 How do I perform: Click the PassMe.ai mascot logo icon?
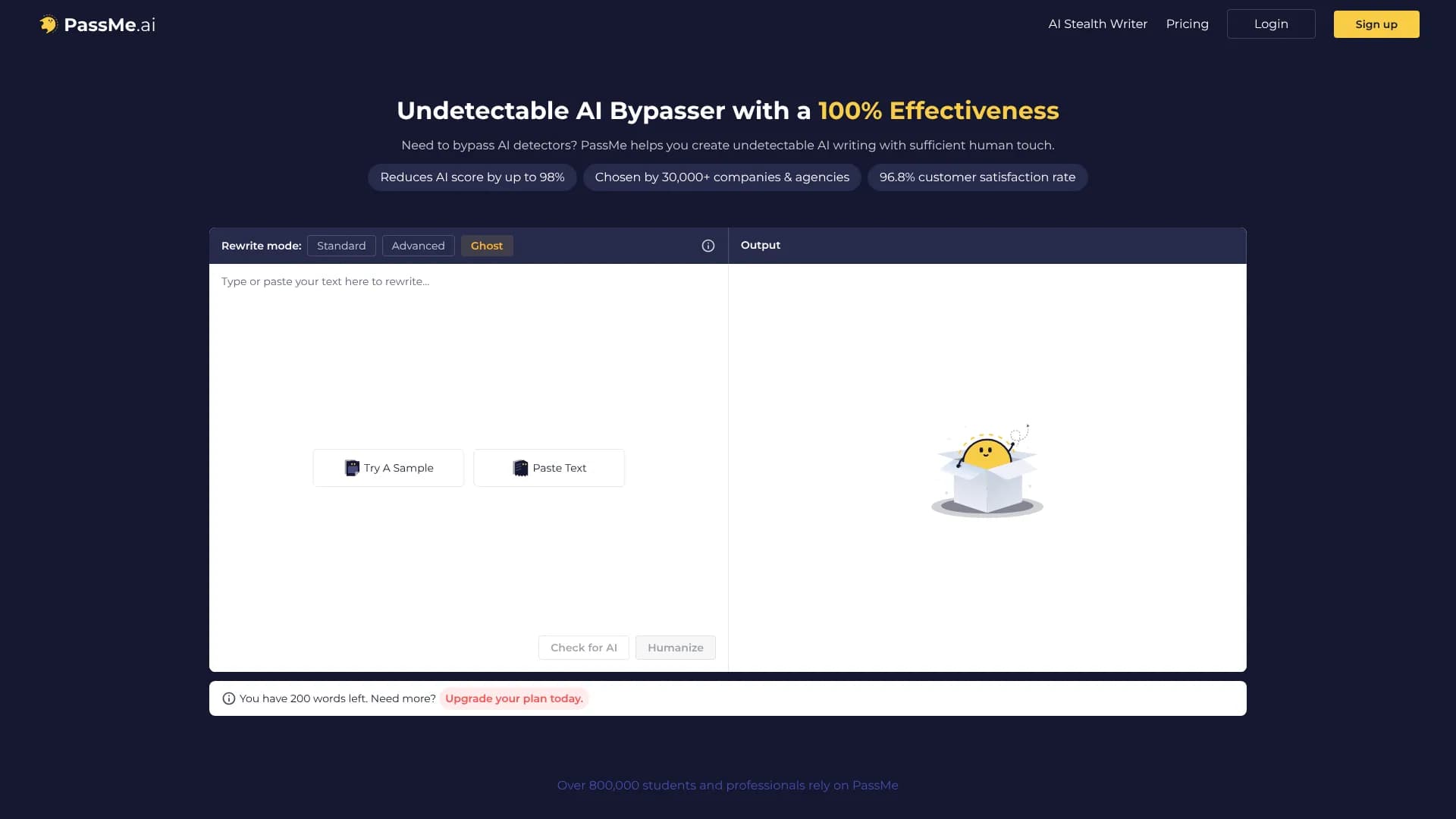[49, 24]
